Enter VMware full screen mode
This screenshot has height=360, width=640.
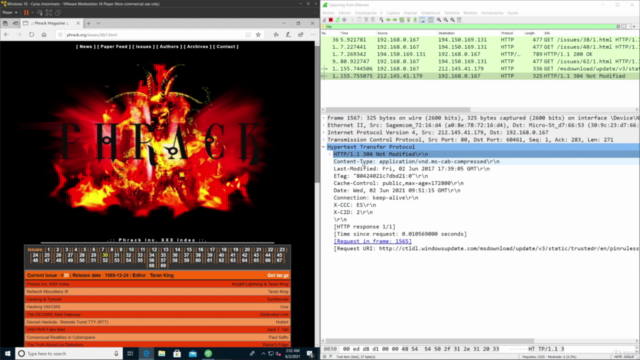tap(49, 13)
